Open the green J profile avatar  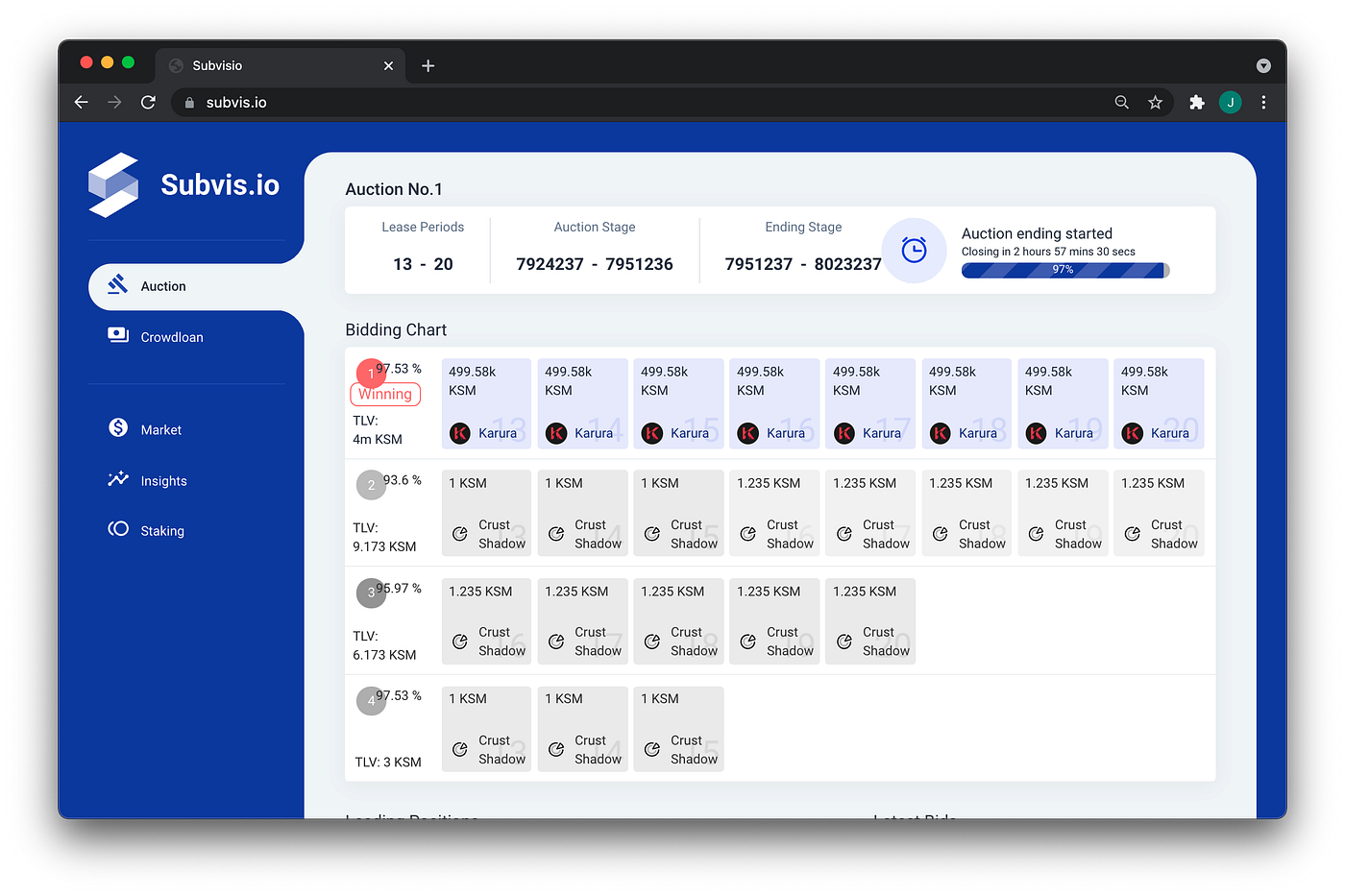coord(1231,102)
